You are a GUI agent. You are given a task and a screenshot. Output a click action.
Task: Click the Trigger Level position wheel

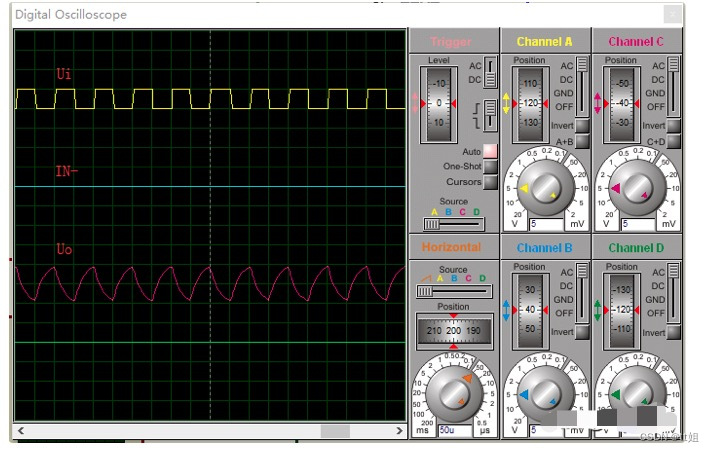(438, 103)
